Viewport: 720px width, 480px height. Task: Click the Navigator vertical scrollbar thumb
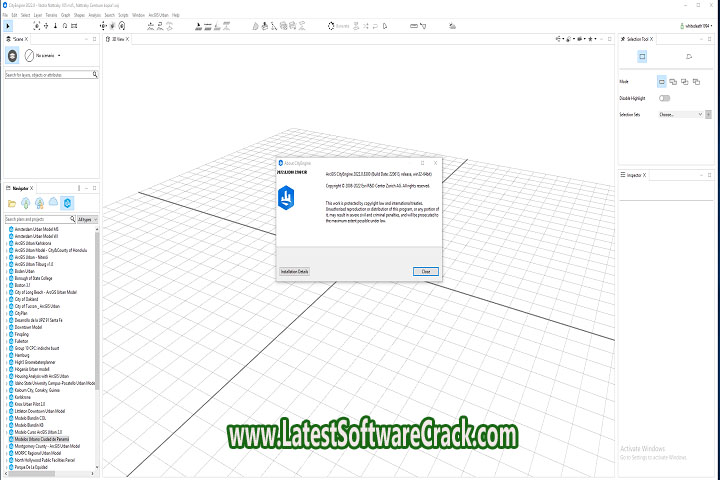coord(97,311)
